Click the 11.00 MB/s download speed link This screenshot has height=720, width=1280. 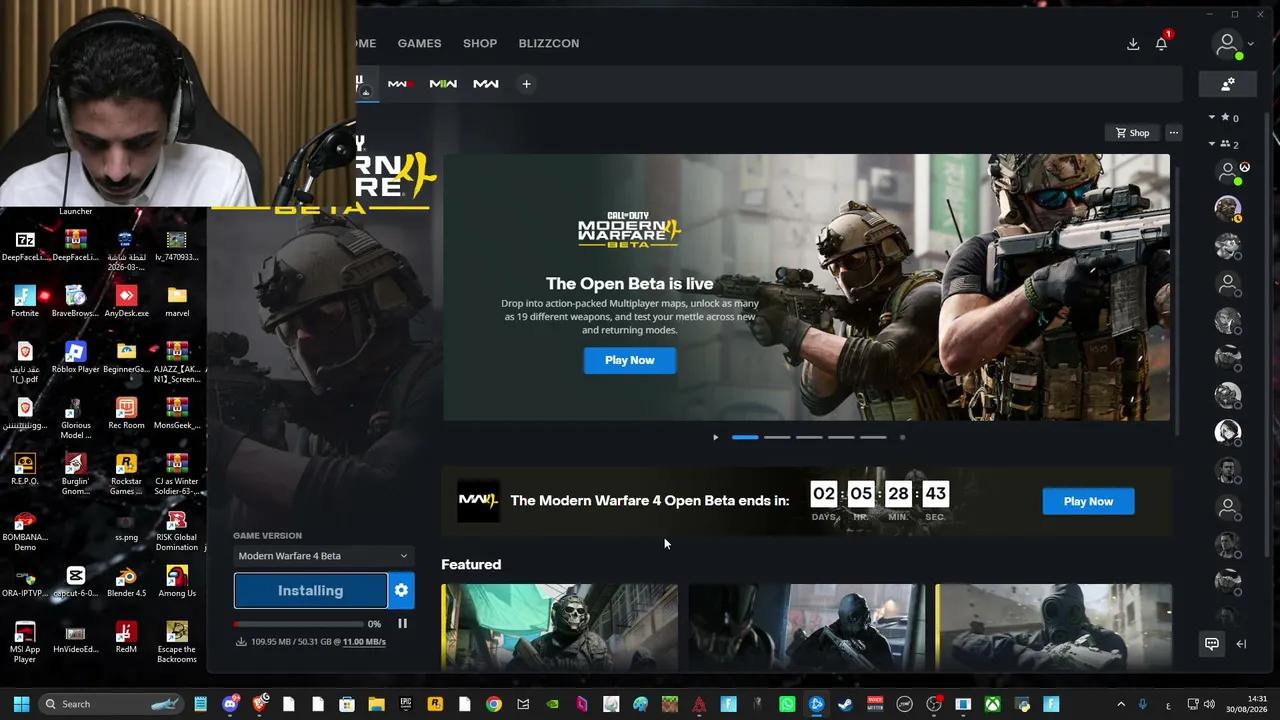(364, 642)
